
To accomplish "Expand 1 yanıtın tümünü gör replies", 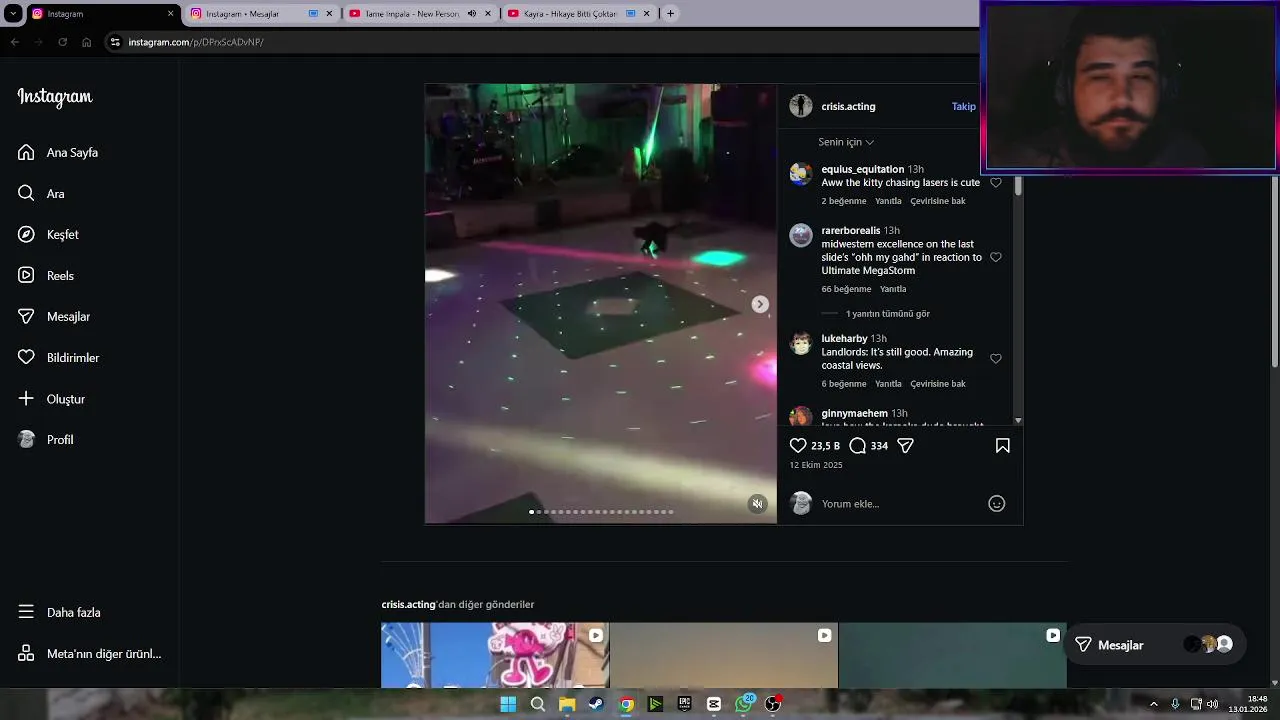I will point(888,313).
